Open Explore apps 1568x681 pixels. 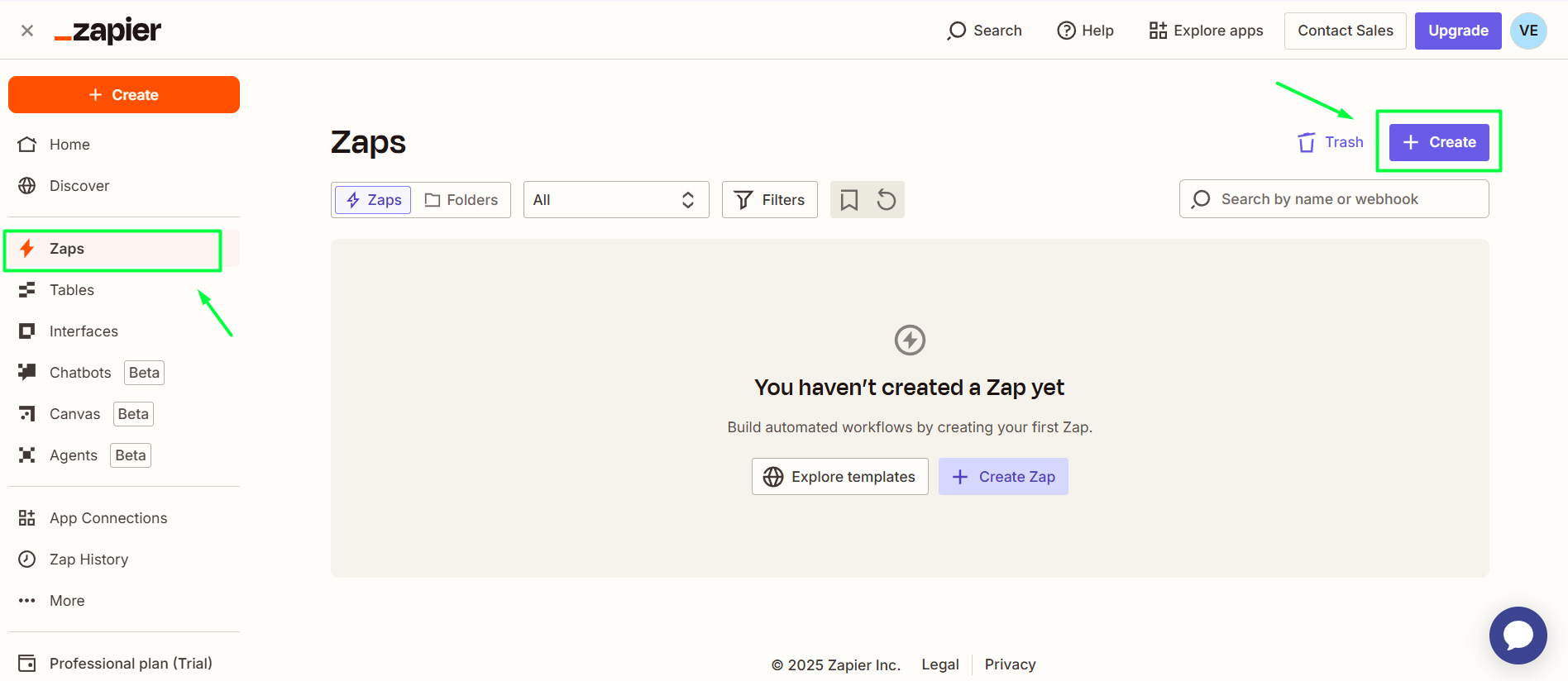[x=1207, y=31]
